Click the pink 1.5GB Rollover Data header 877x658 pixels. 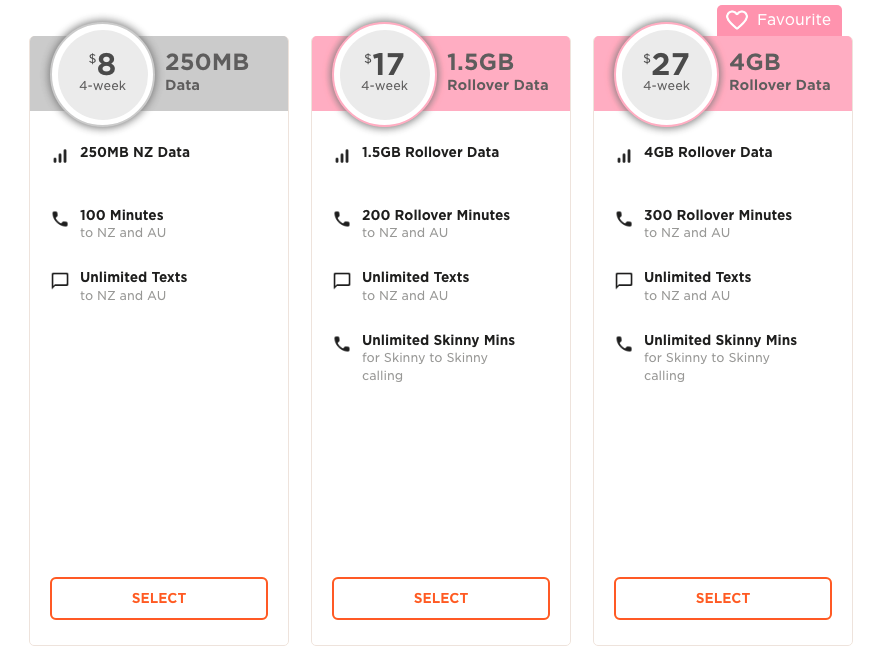pos(500,73)
